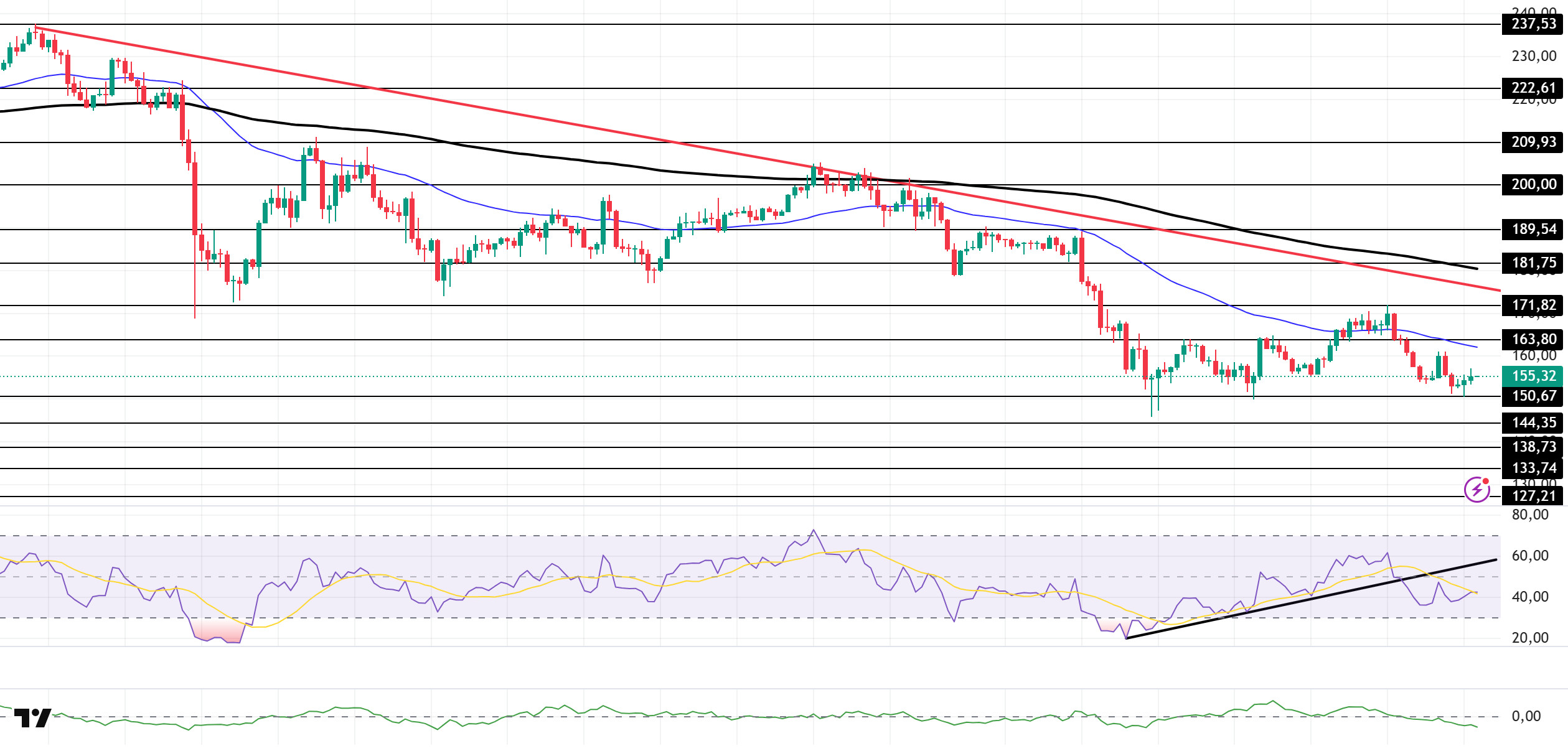This screenshot has height=751, width=1568.
Task: Click the 181,75 price level label
Action: pyautogui.click(x=1534, y=263)
